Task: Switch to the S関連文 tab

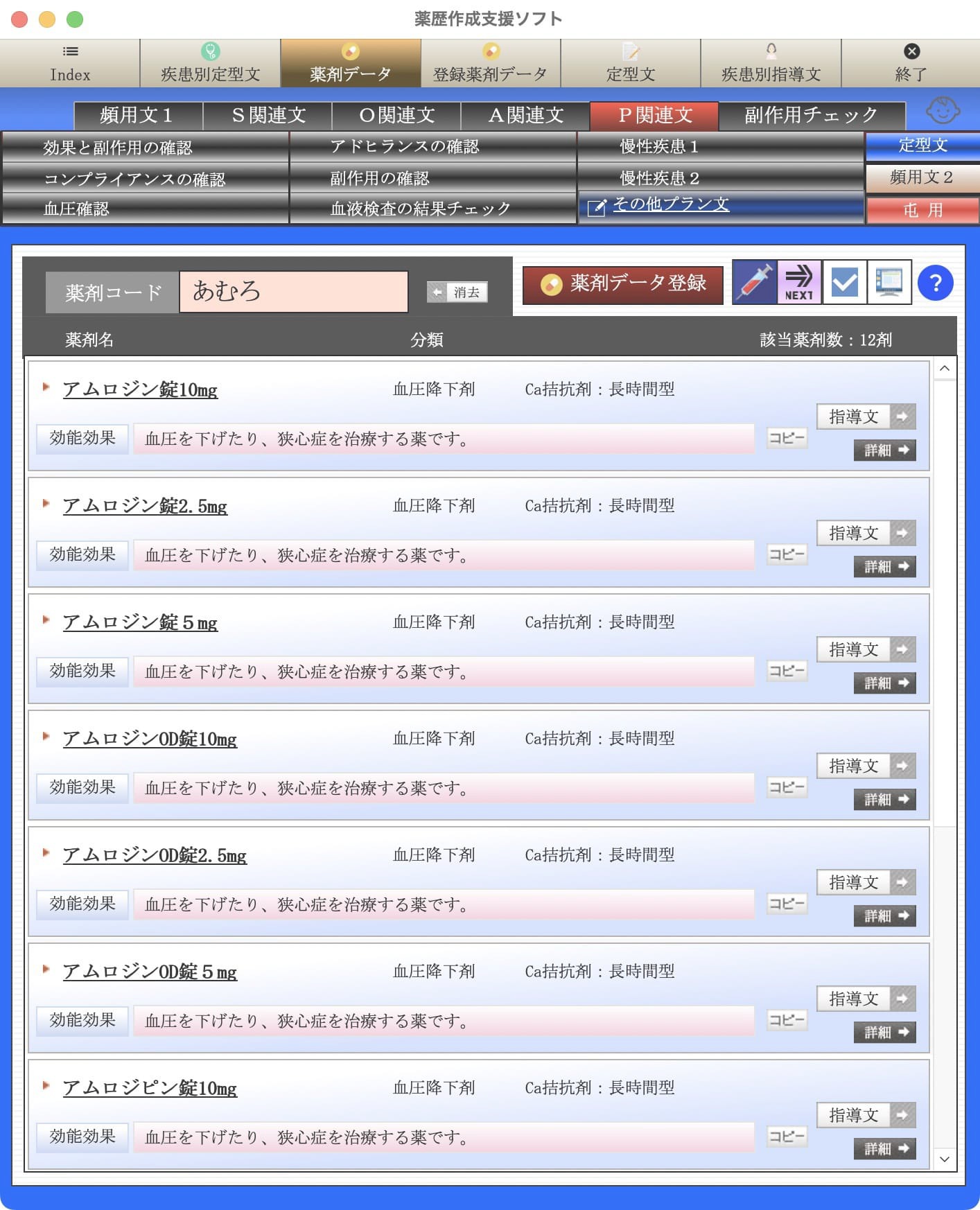Action: pyautogui.click(x=268, y=115)
